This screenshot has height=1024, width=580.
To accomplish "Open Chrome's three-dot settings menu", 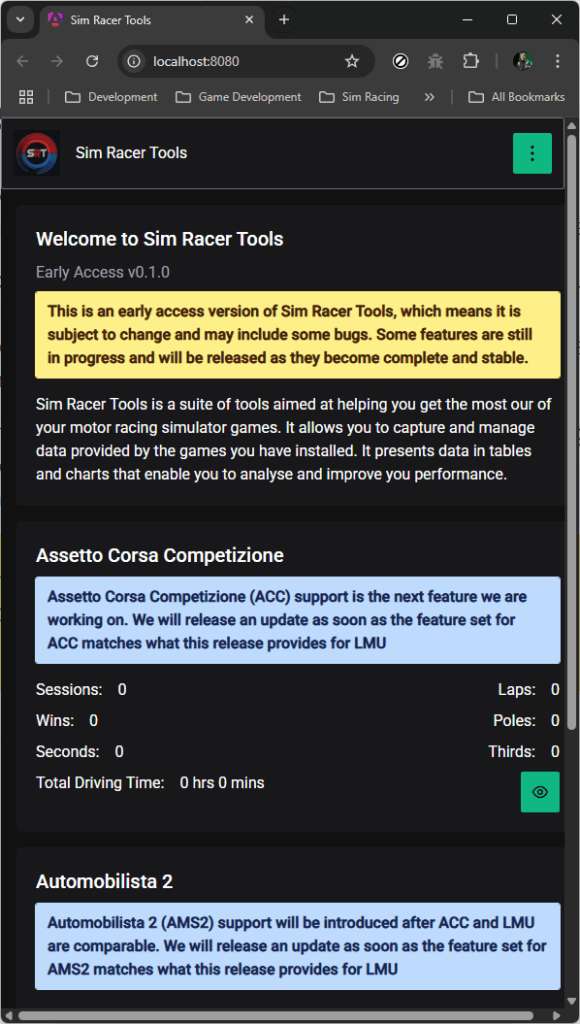I will [x=558, y=61].
